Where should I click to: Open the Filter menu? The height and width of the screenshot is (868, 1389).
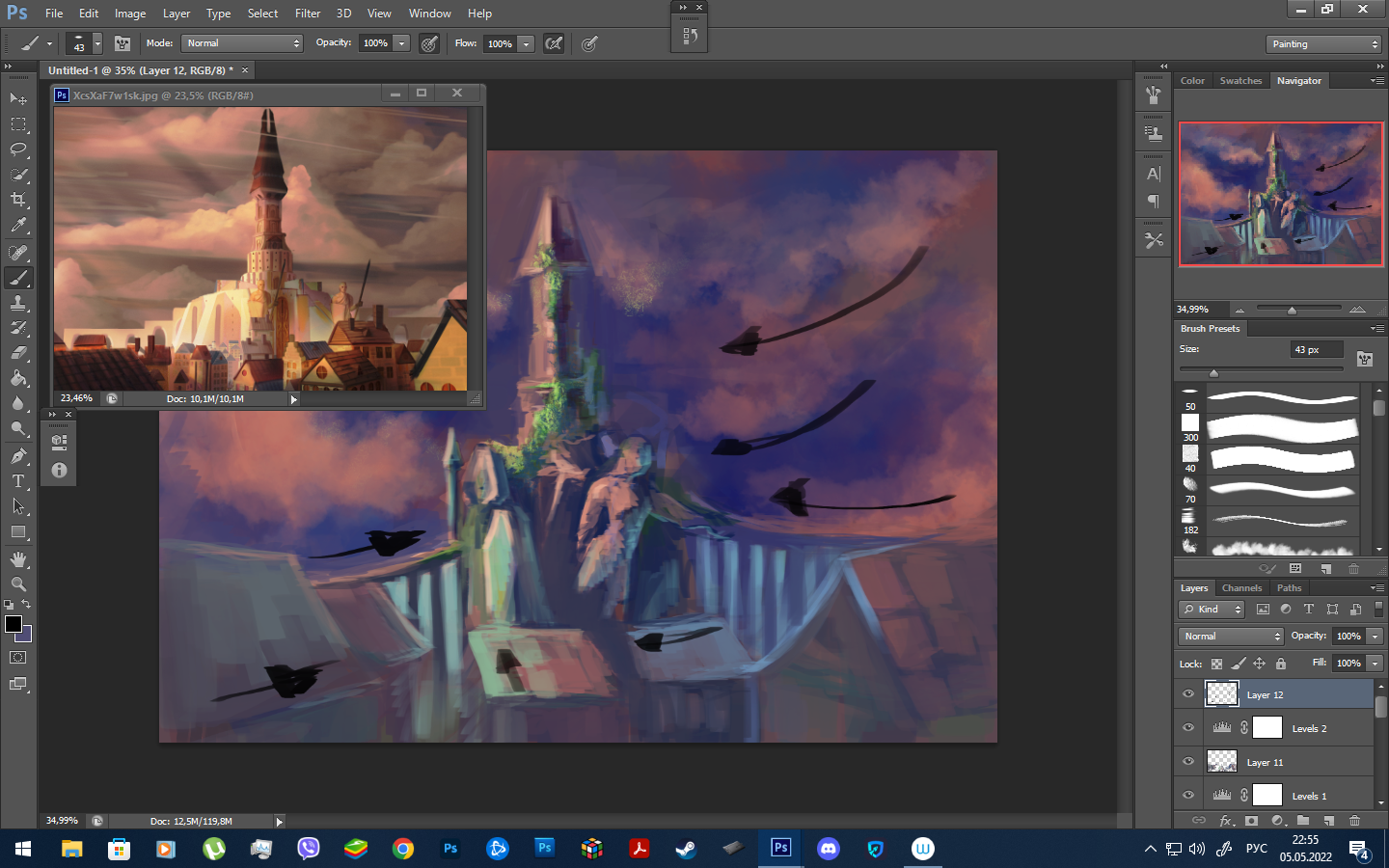pyautogui.click(x=308, y=14)
